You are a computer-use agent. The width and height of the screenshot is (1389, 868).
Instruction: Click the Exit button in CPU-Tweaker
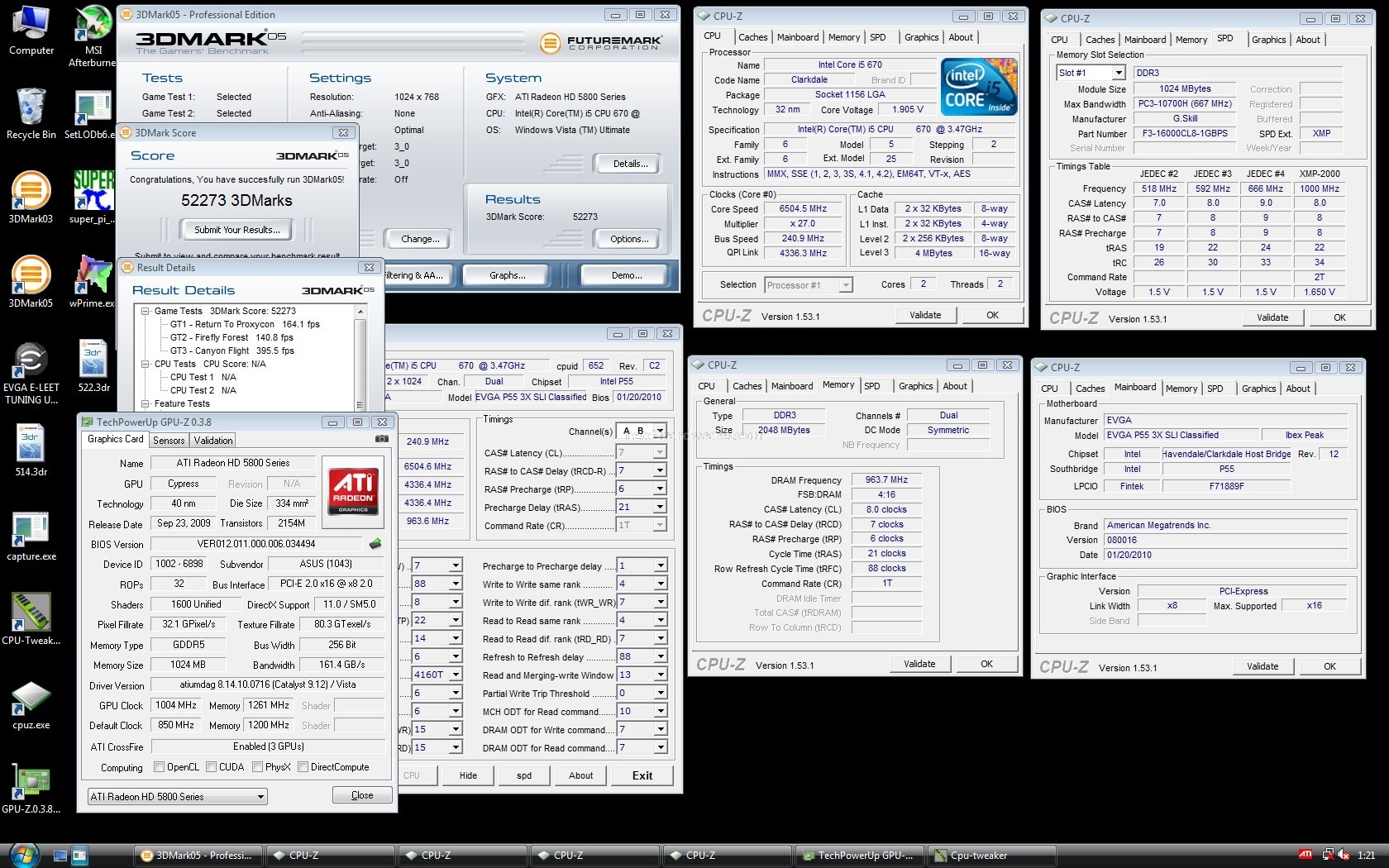[642, 775]
